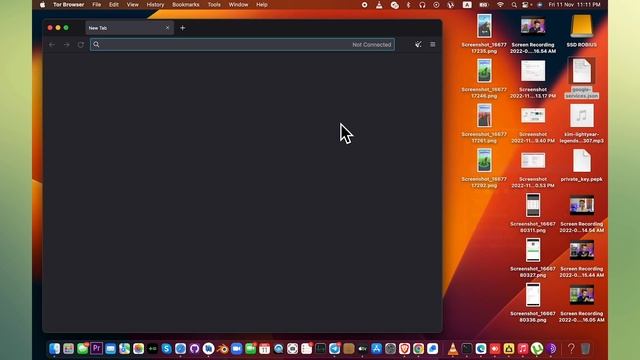The image size is (640, 360).
Task: Open App Store from the Dock
Action: point(376,348)
